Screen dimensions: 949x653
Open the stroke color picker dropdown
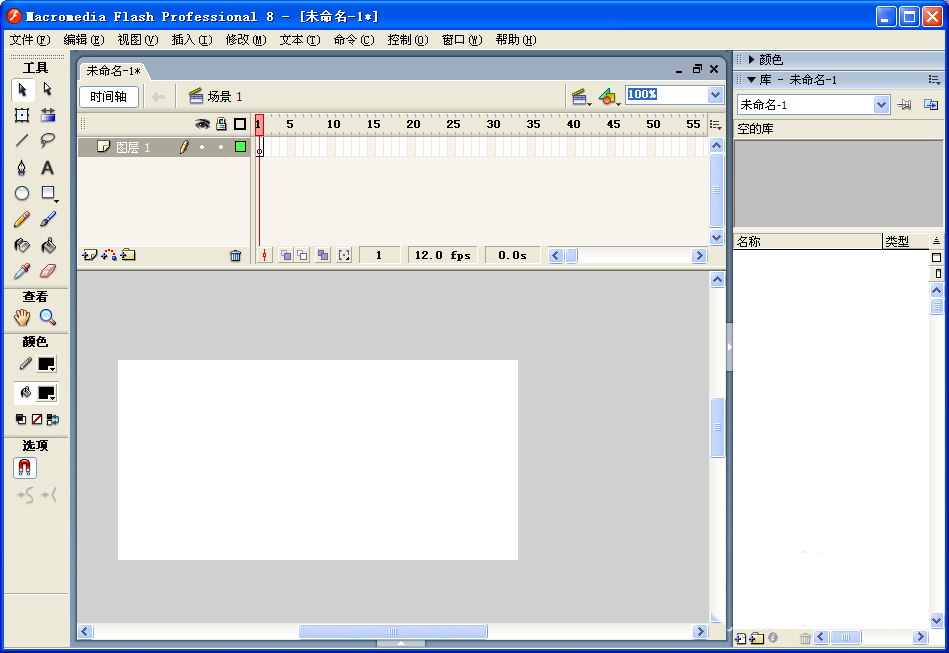click(47, 364)
